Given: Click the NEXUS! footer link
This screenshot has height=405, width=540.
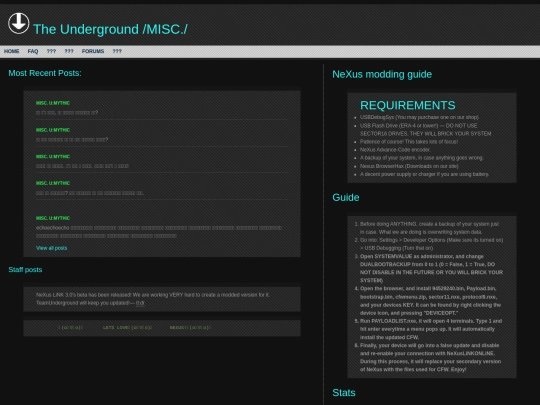Looking at the screenshot, I should click(x=190, y=328).
